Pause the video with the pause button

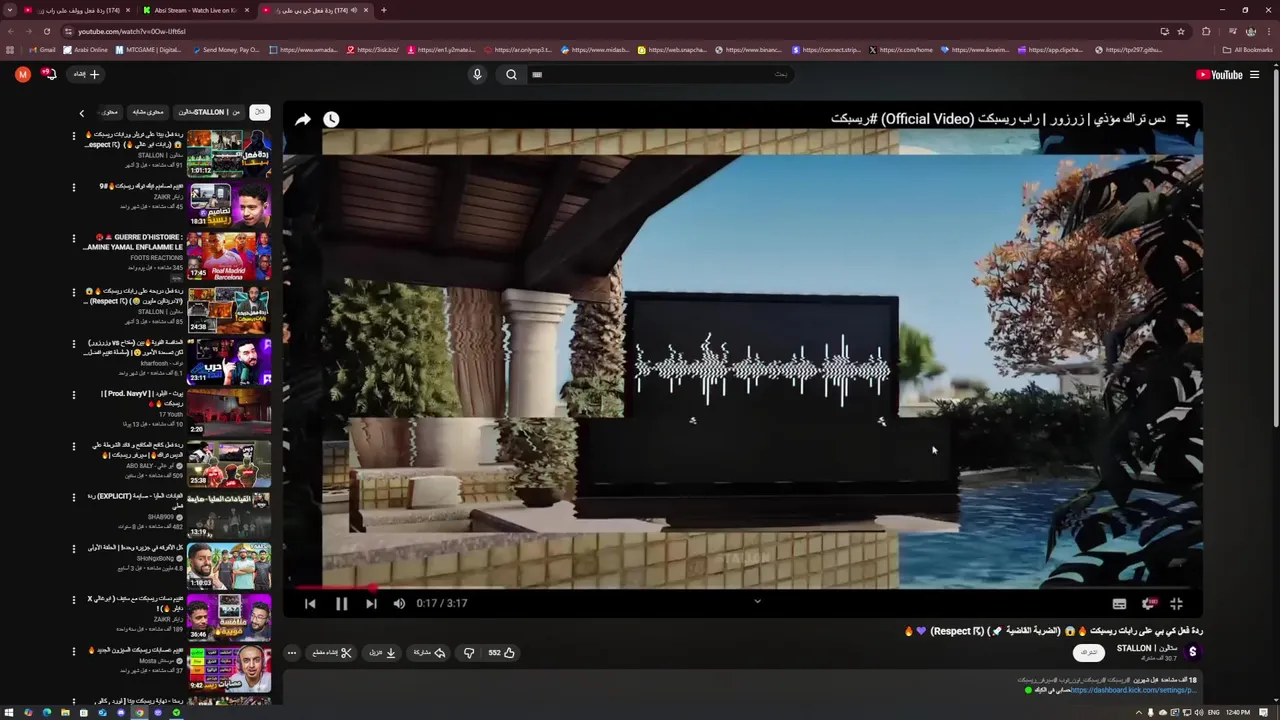click(341, 603)
